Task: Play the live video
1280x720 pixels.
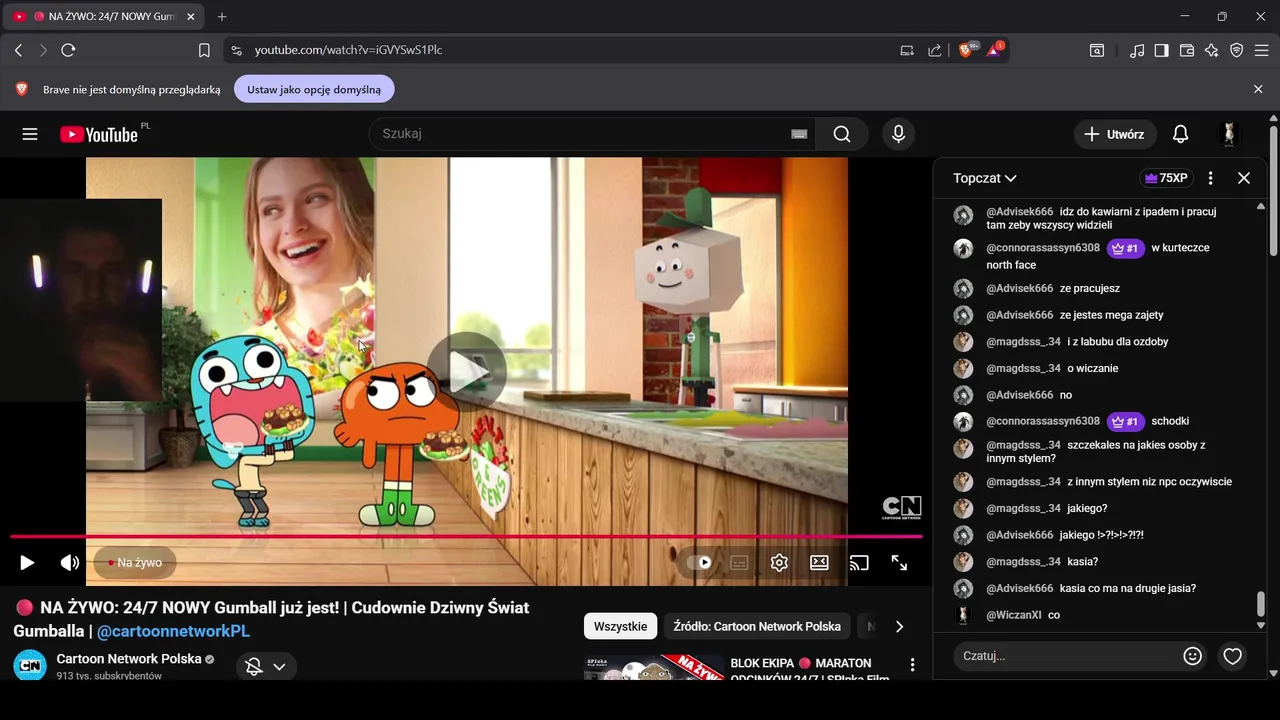Action: click(x=27, y=563)
